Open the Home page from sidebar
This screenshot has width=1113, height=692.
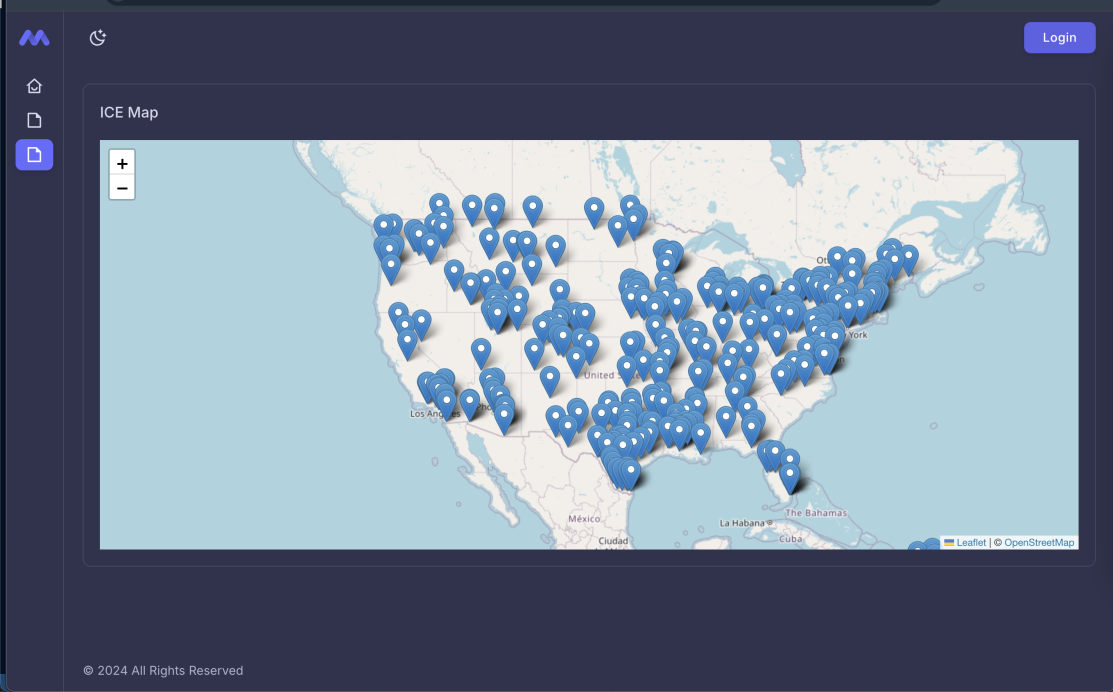34,86
